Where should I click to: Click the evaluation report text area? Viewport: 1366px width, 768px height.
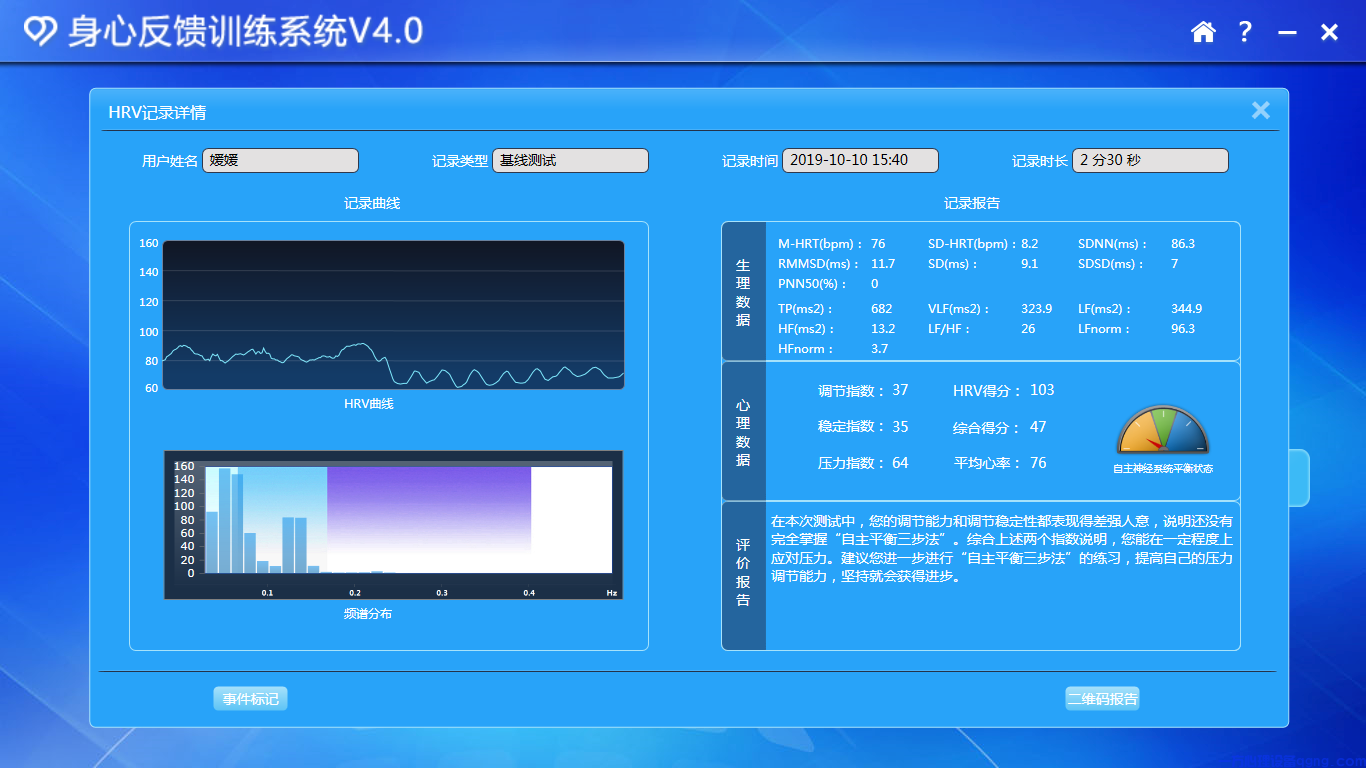tap(1002, 575)
